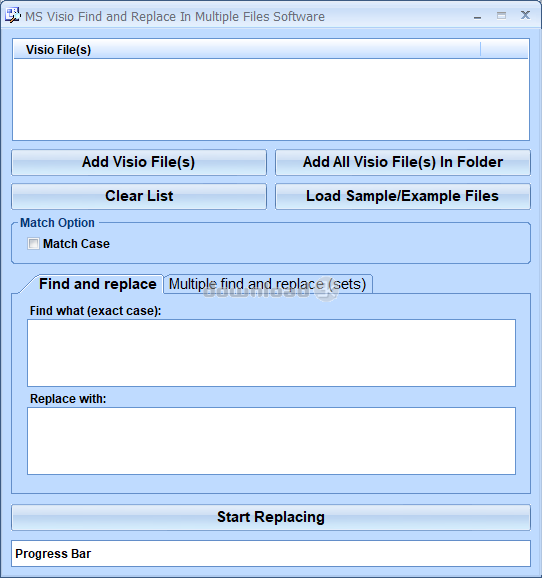Click the Match Option group label
The width and height of the screenshot is (542, 578).
click(57, 223)
